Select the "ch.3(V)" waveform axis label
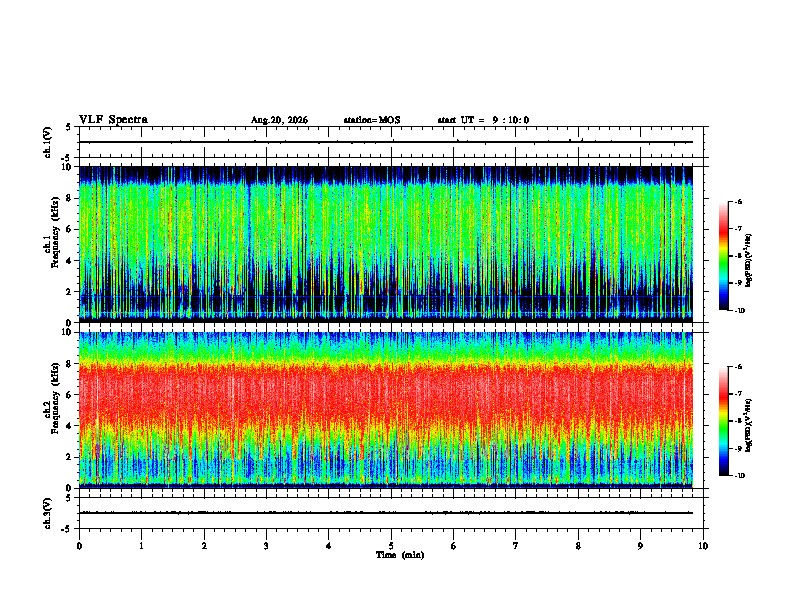Image resolution: width=792 pixels, height=612 pixels. pos(48,513)
